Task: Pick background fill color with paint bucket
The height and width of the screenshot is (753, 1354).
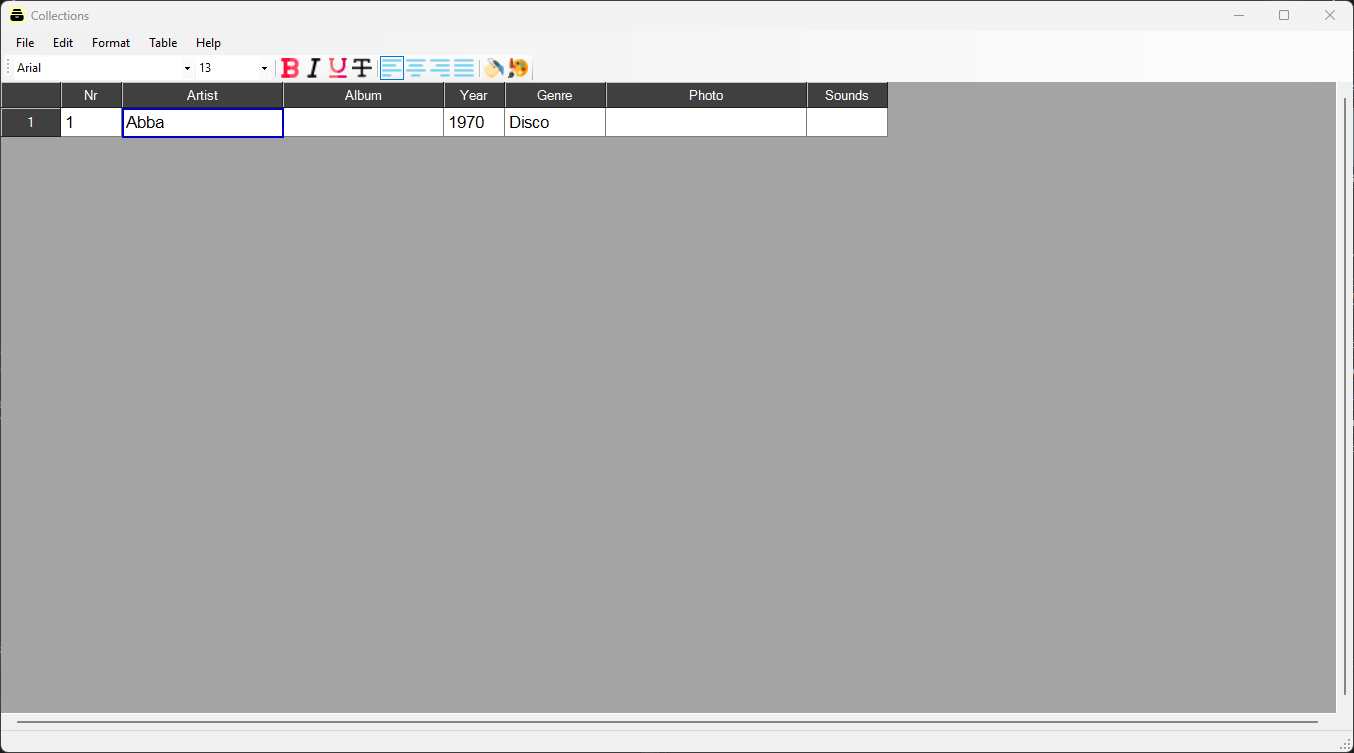Action: click(x=494, y=68)
